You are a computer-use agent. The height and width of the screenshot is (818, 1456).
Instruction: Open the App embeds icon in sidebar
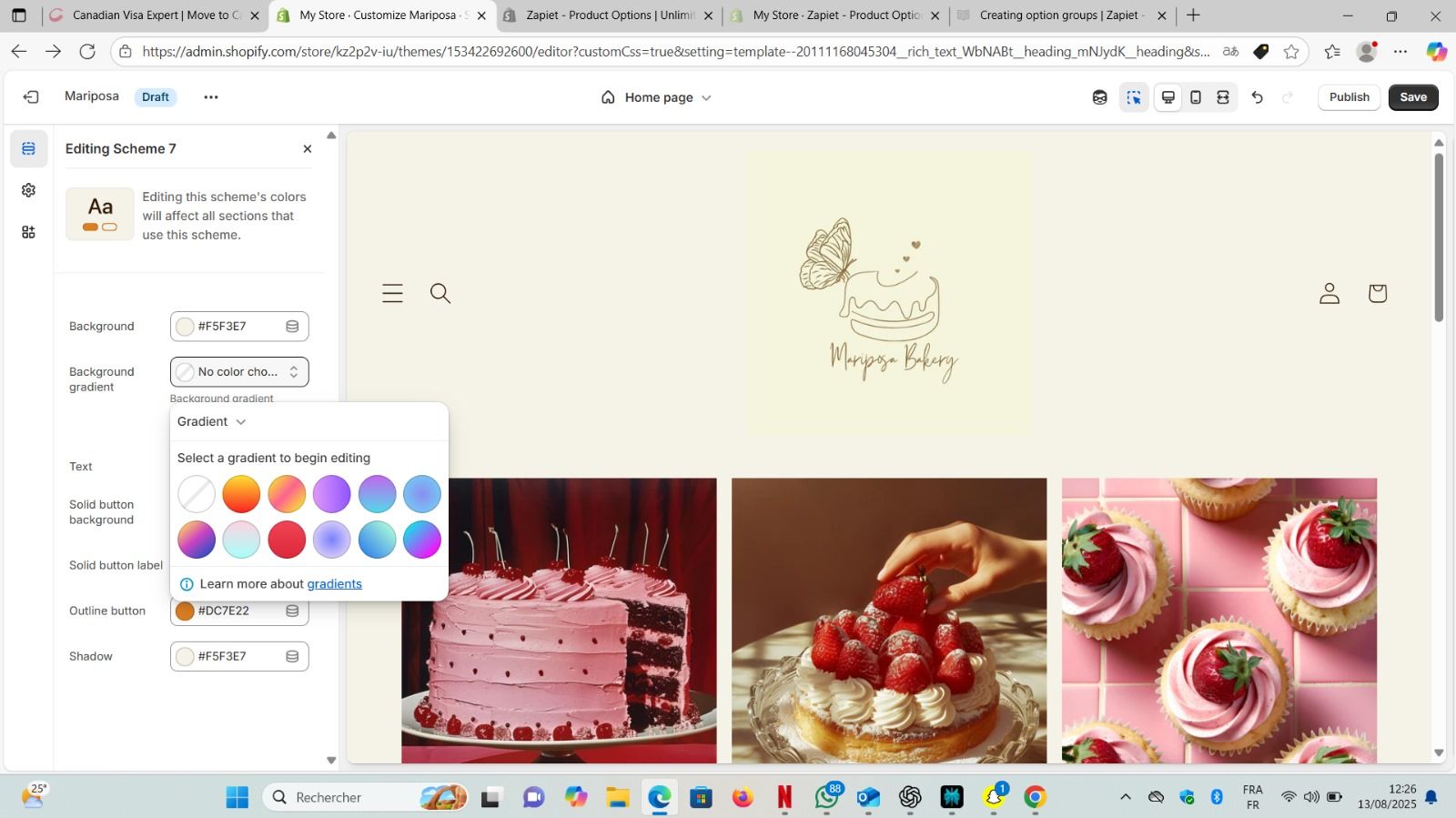(x=29, y=232)
